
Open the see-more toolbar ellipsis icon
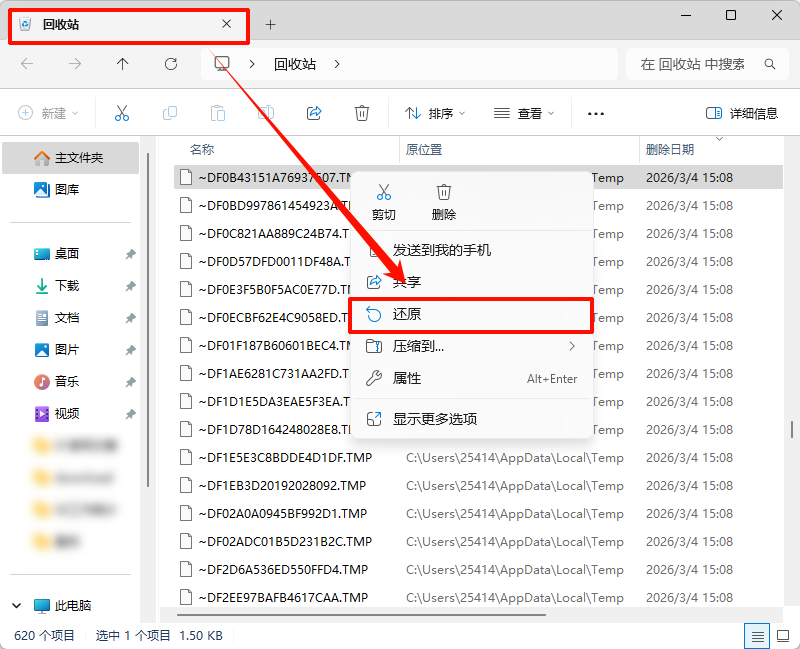(595, 113)
